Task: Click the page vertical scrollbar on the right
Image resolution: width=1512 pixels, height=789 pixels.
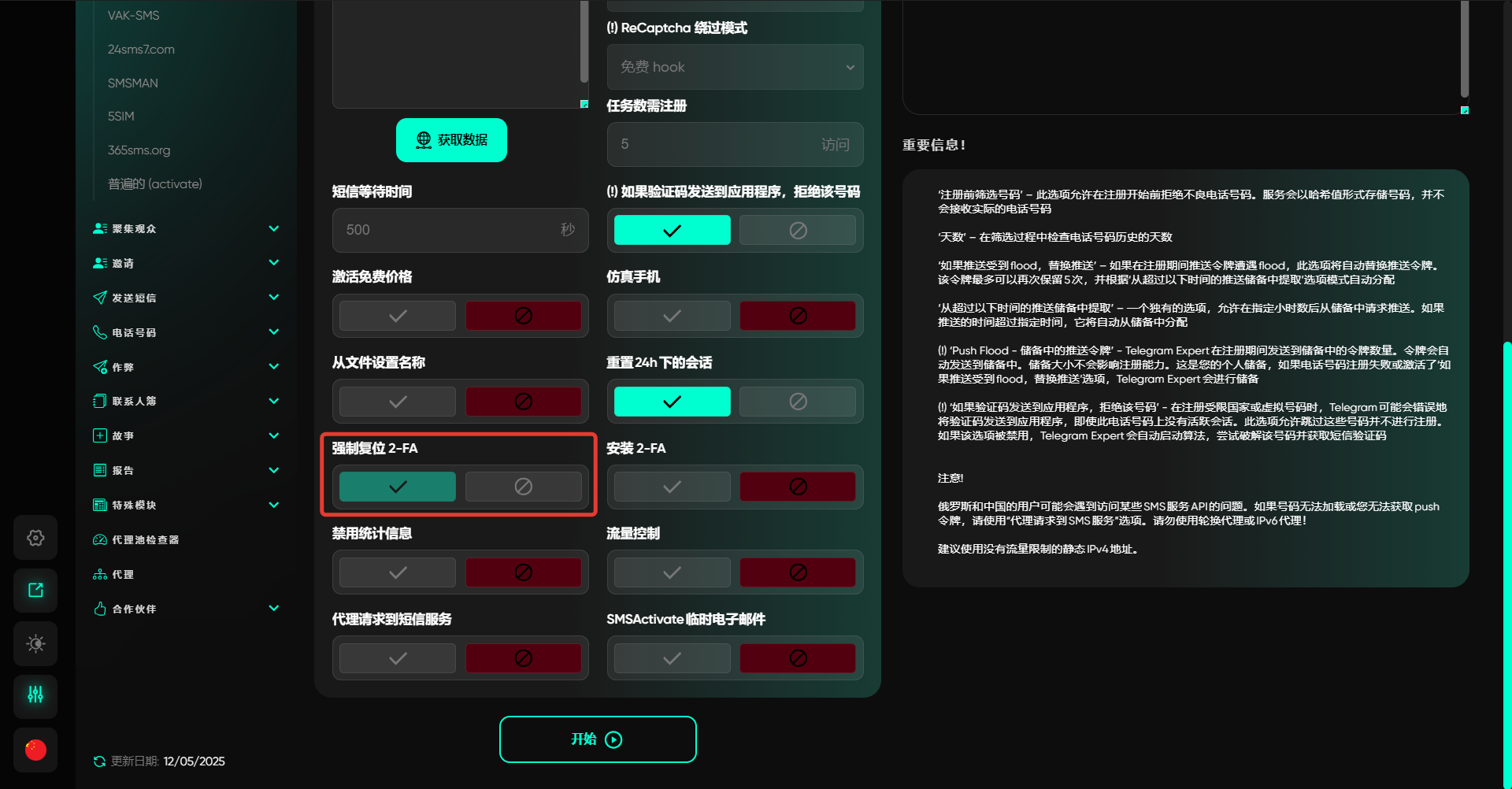Action: point(1506,551)
